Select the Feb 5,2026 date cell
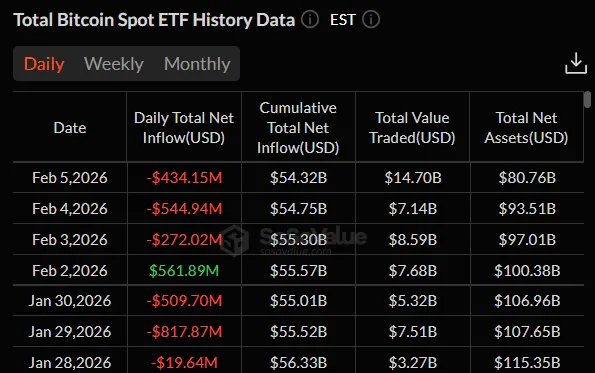 click(x=70, y=178)
